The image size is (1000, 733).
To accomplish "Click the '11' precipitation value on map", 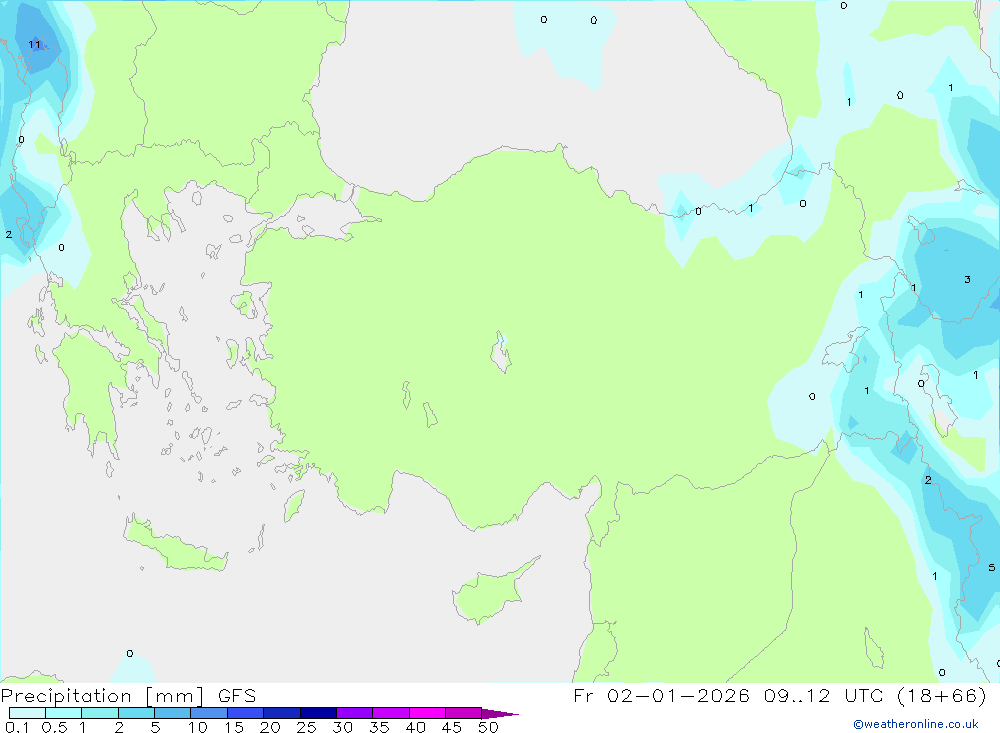I will pos(34,45).
